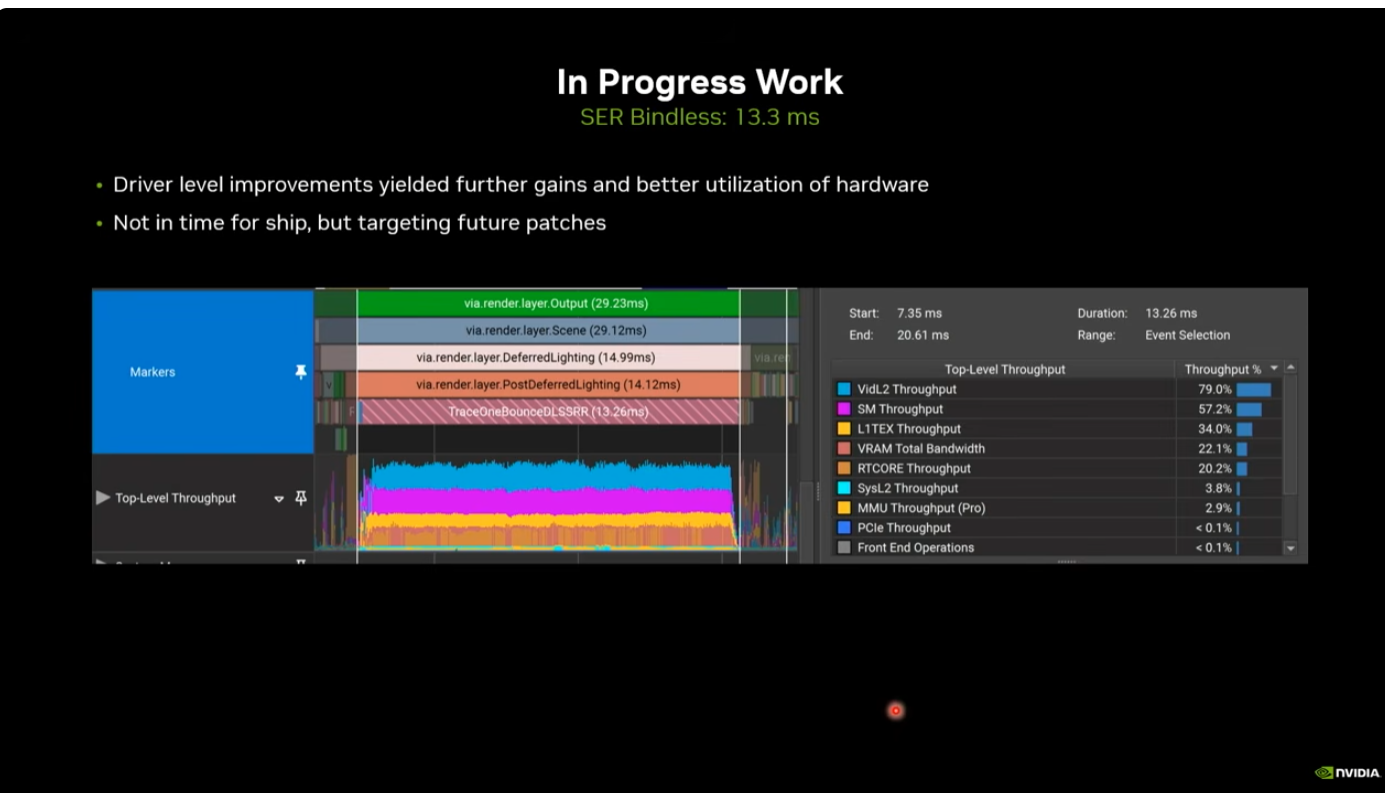Screen dimensions: 1385x793
Task: Select the via.render.layer.Output marker bar
Action: pyautogui.click(x=549, y=303)
